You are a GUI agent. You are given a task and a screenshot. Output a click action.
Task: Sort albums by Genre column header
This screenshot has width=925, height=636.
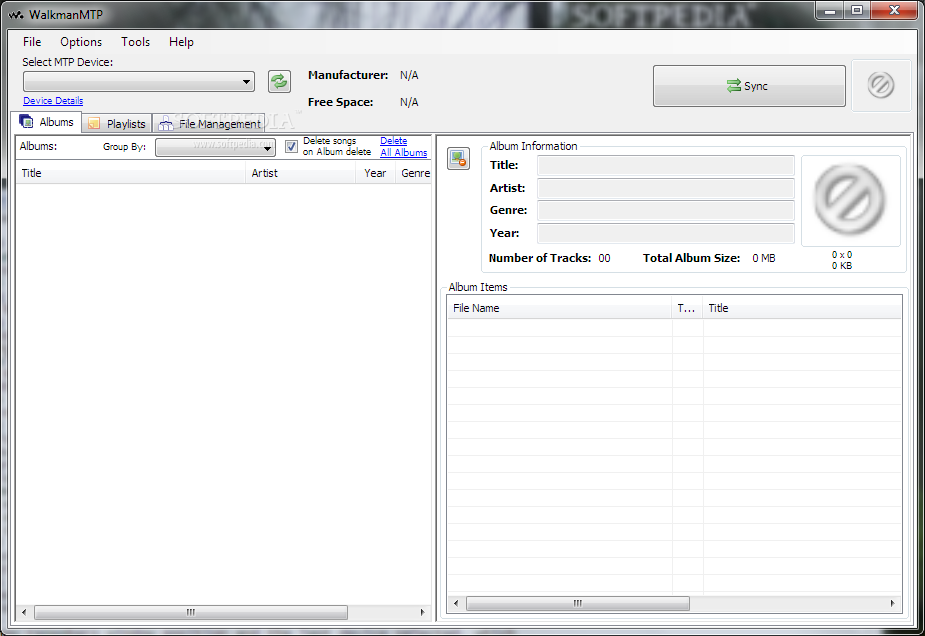(414, 173)
